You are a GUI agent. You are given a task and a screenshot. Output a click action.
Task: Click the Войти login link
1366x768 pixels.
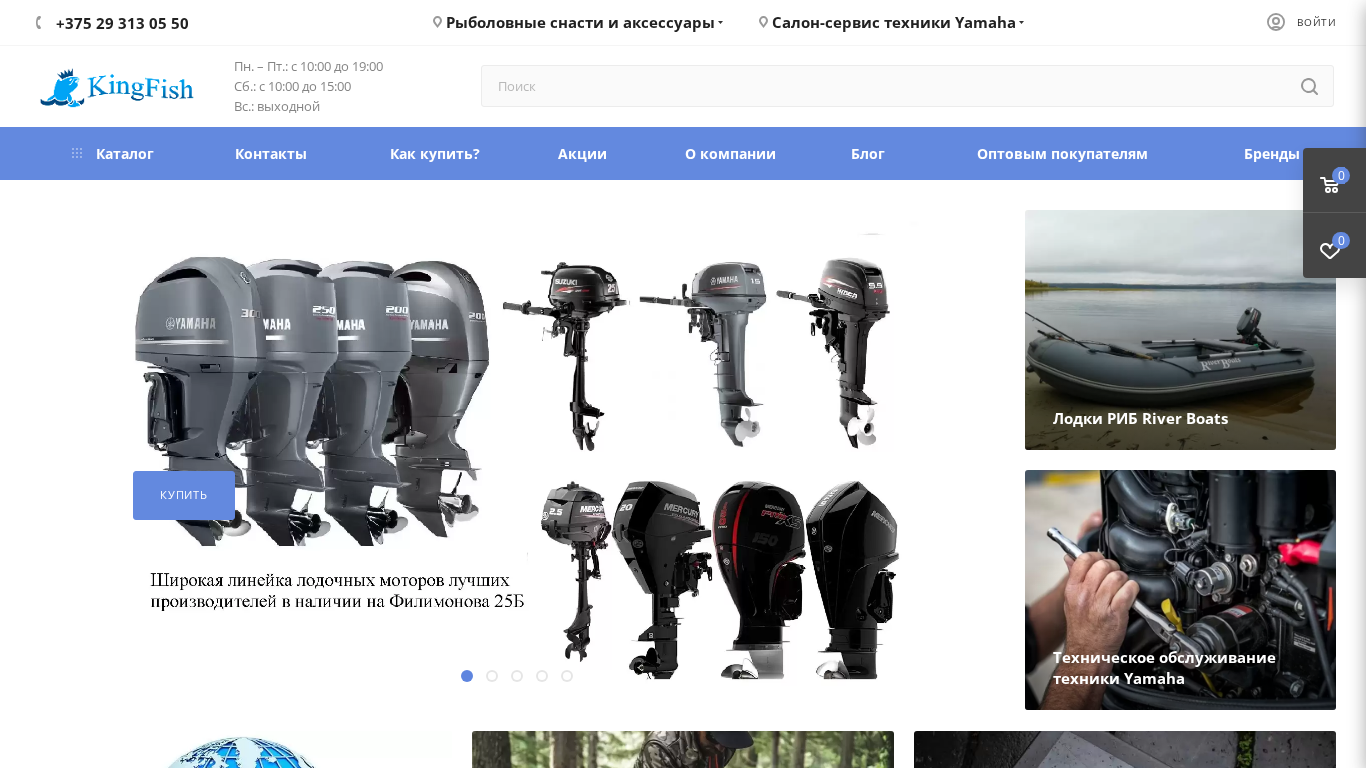1316,22
